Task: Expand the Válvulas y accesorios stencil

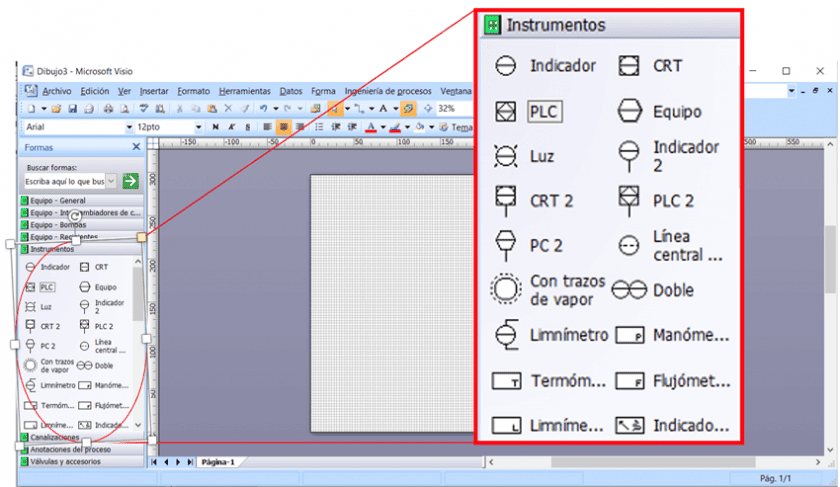Action: click(66, 461)
